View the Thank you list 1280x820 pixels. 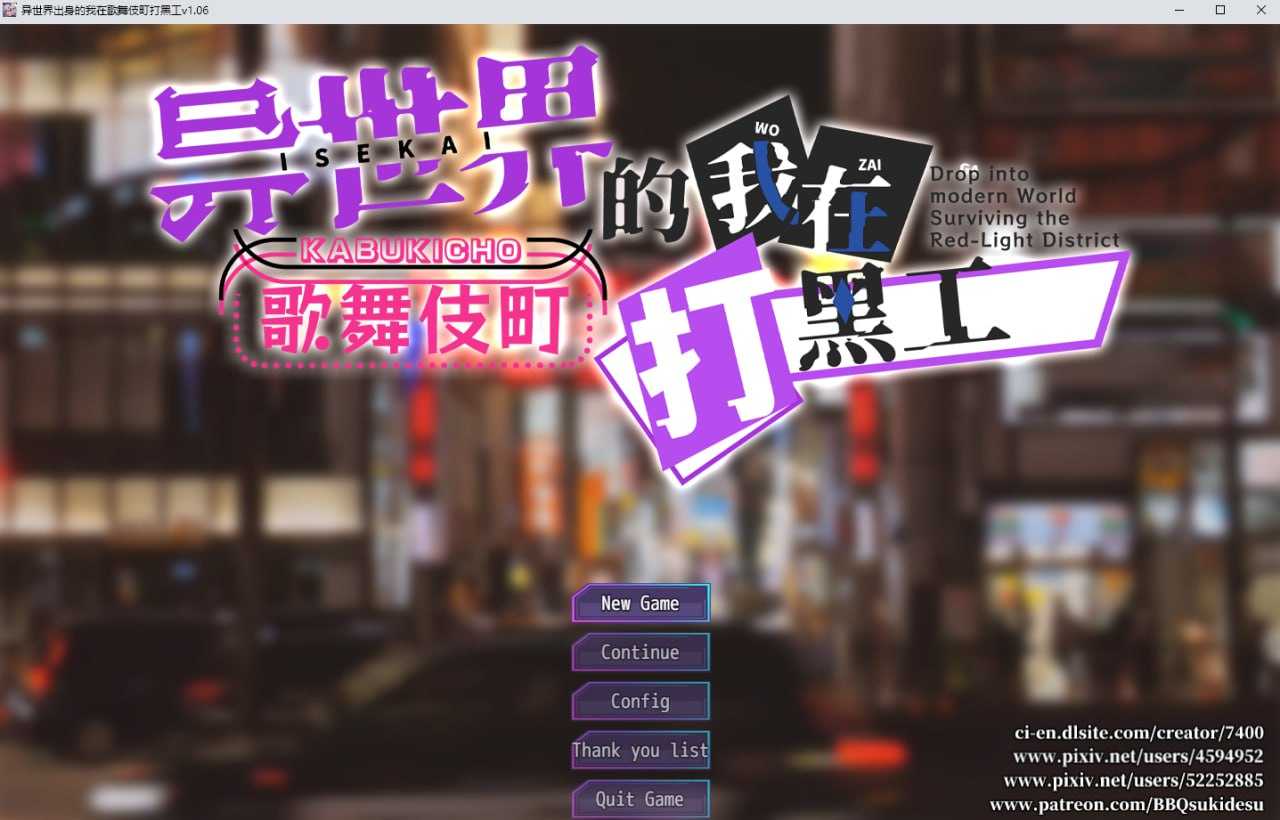(x=640, y=750)
